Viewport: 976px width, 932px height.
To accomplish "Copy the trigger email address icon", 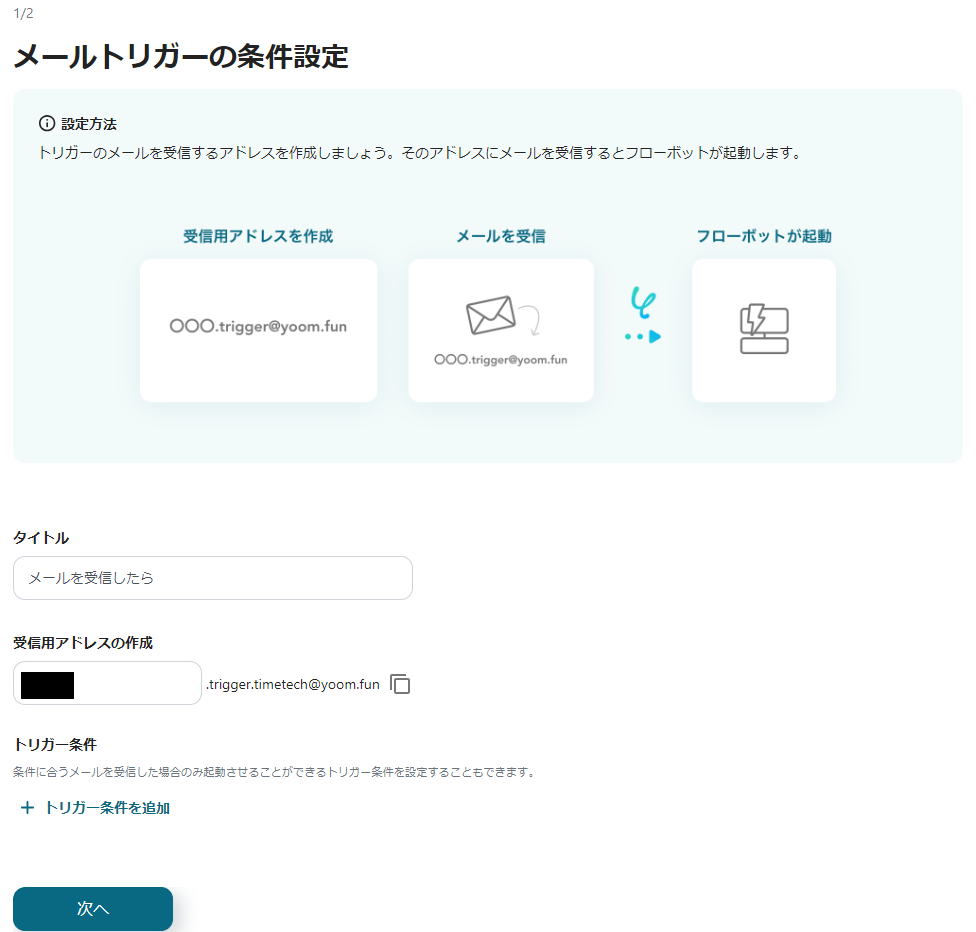I will click(x=400, y=684).
